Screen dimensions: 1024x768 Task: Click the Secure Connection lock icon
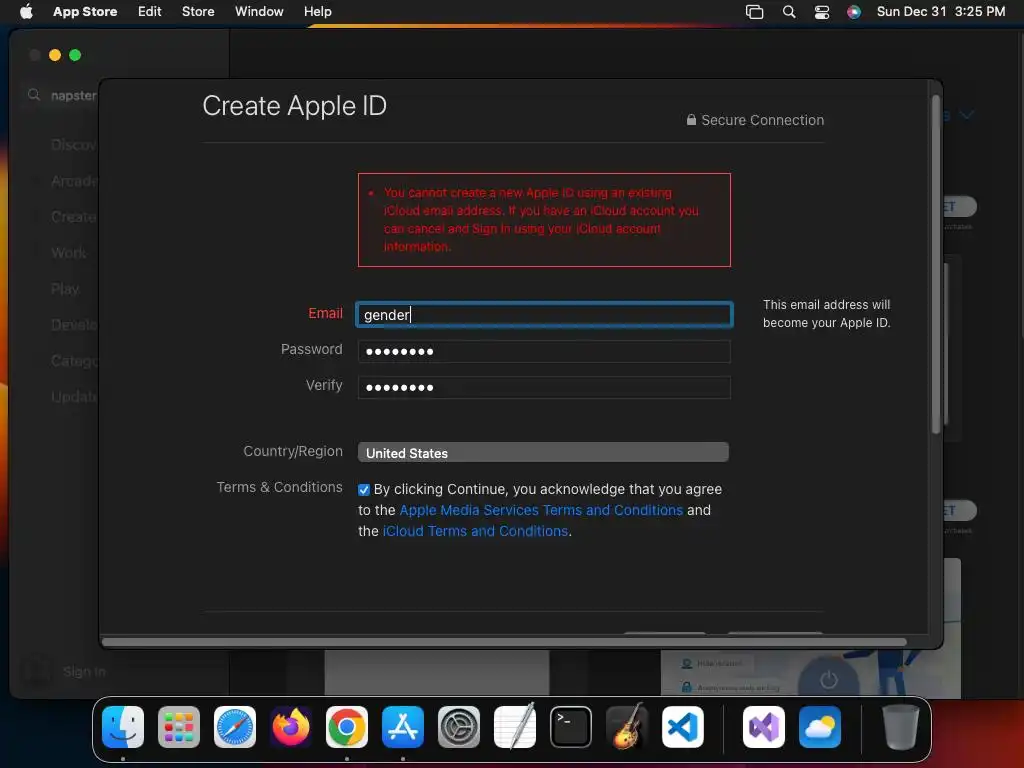coord(691,120)
